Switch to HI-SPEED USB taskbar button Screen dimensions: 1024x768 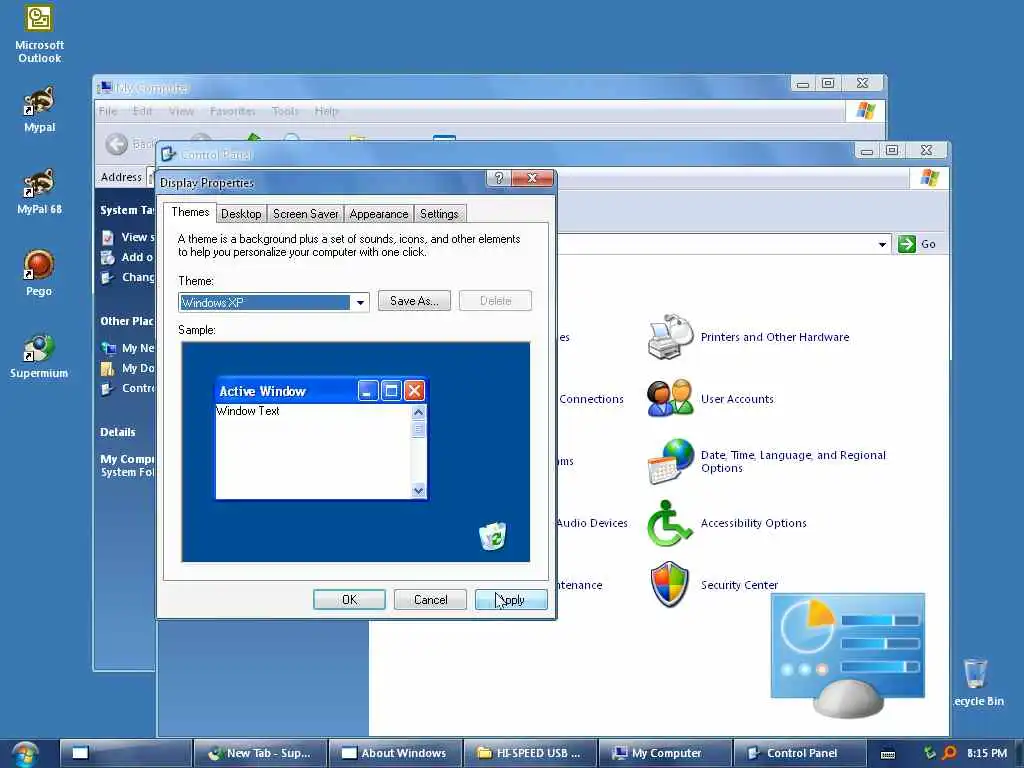pyautogui.click(x=530, y=753)
